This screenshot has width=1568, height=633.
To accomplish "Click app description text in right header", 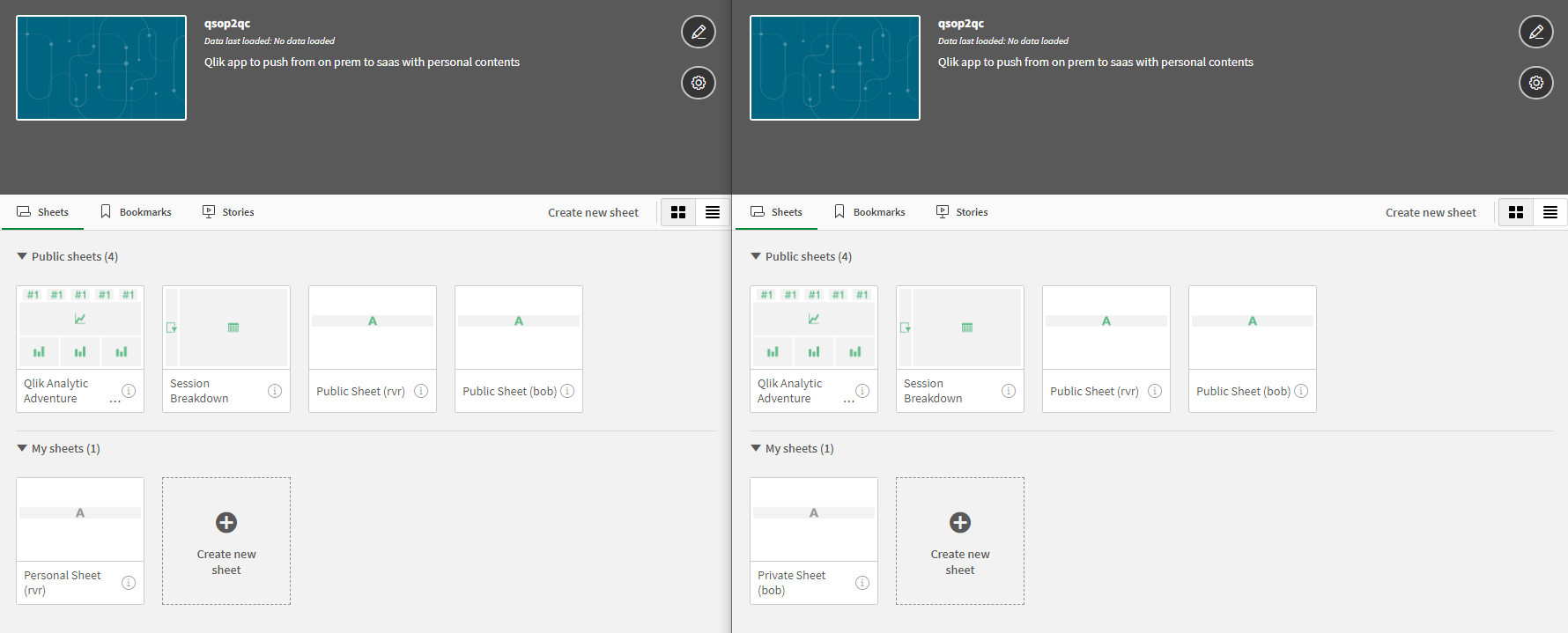I will click(x=1096, y=63).
